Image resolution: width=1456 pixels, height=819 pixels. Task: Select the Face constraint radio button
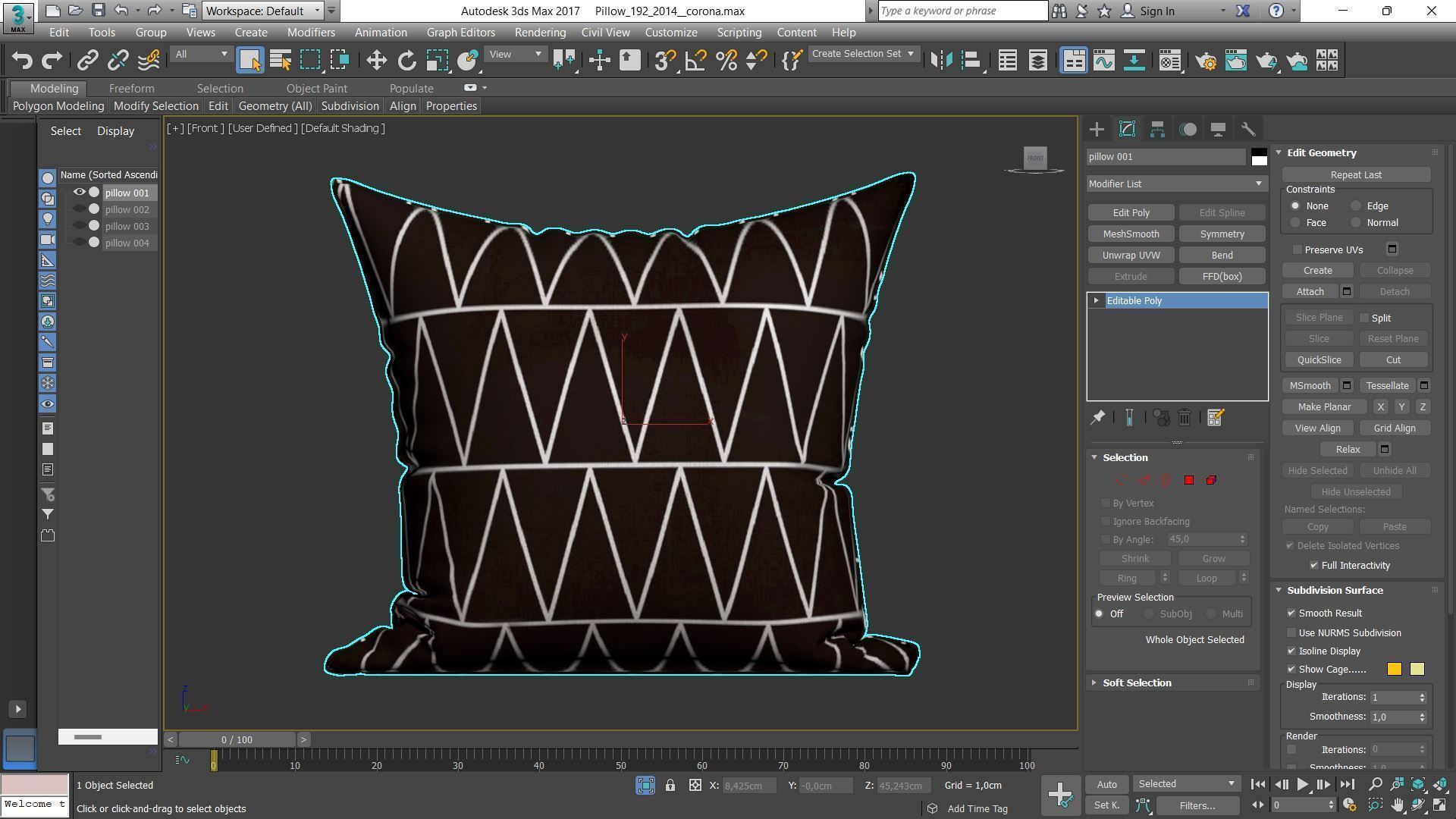coord(1295,222)
